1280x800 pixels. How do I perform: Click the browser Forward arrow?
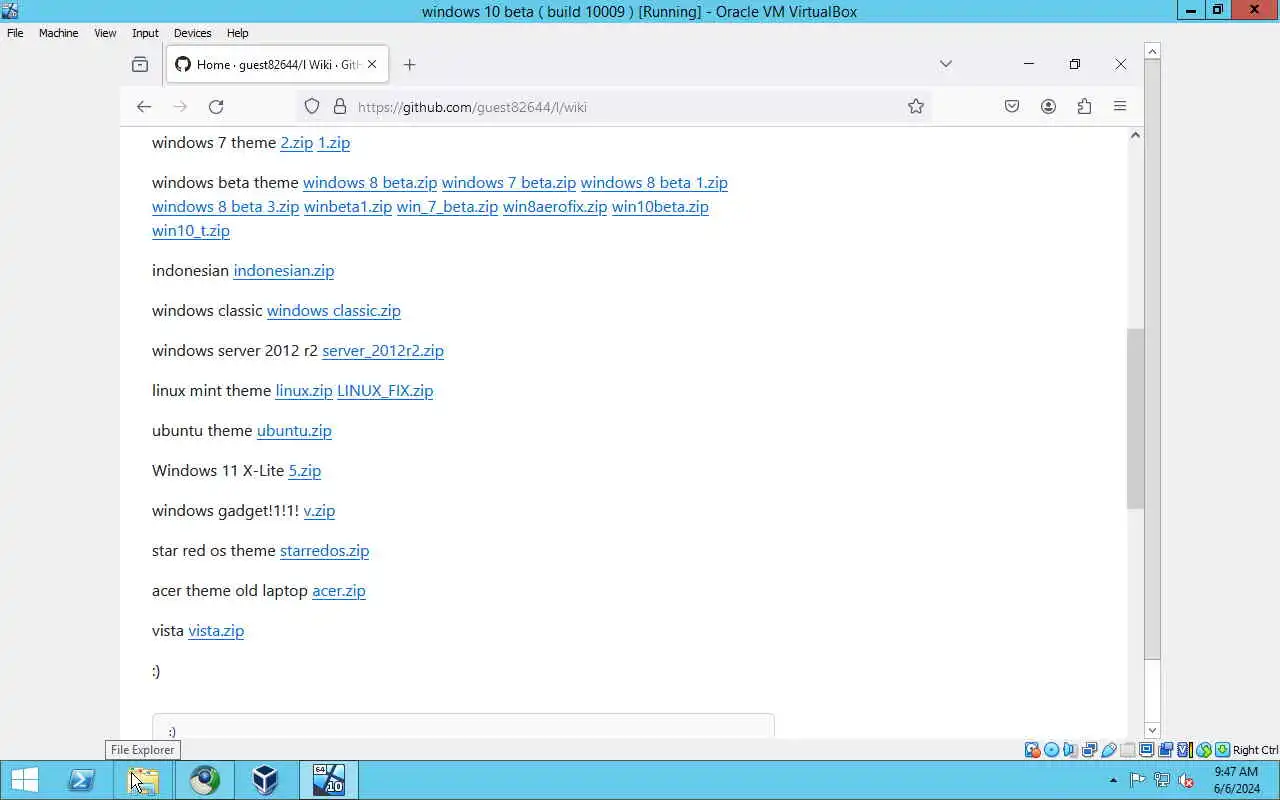tap(180, 106)
